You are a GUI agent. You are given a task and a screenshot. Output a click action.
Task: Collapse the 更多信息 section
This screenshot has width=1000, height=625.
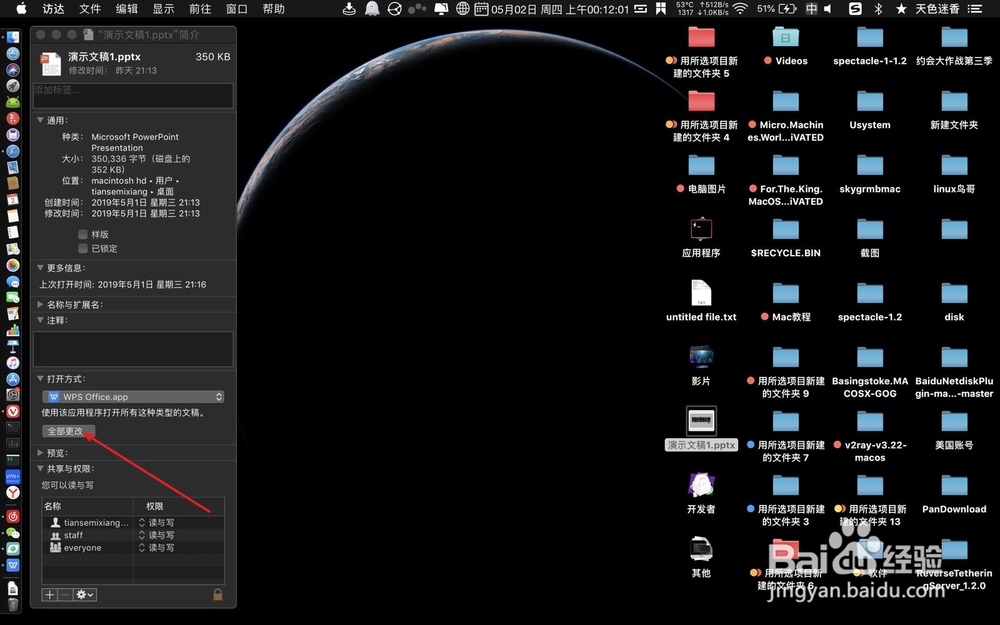pyautogui.click(x=40, y=268)
